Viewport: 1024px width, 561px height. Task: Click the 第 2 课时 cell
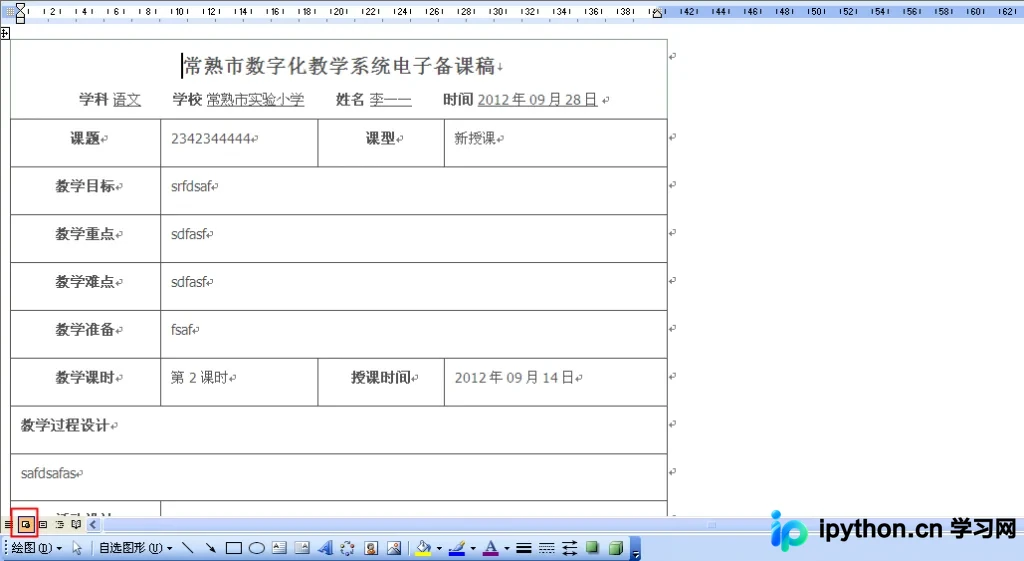(x=239, y=382)
